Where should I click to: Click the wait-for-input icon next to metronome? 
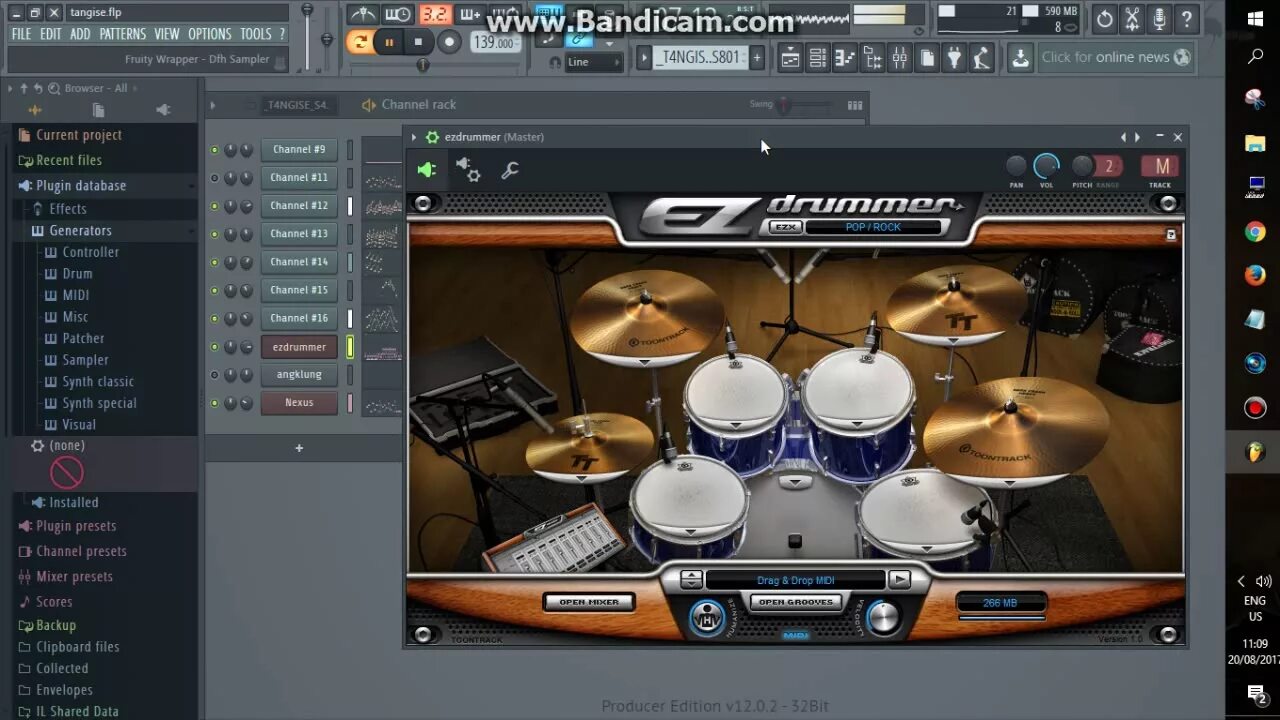click(x=398, y=14)
